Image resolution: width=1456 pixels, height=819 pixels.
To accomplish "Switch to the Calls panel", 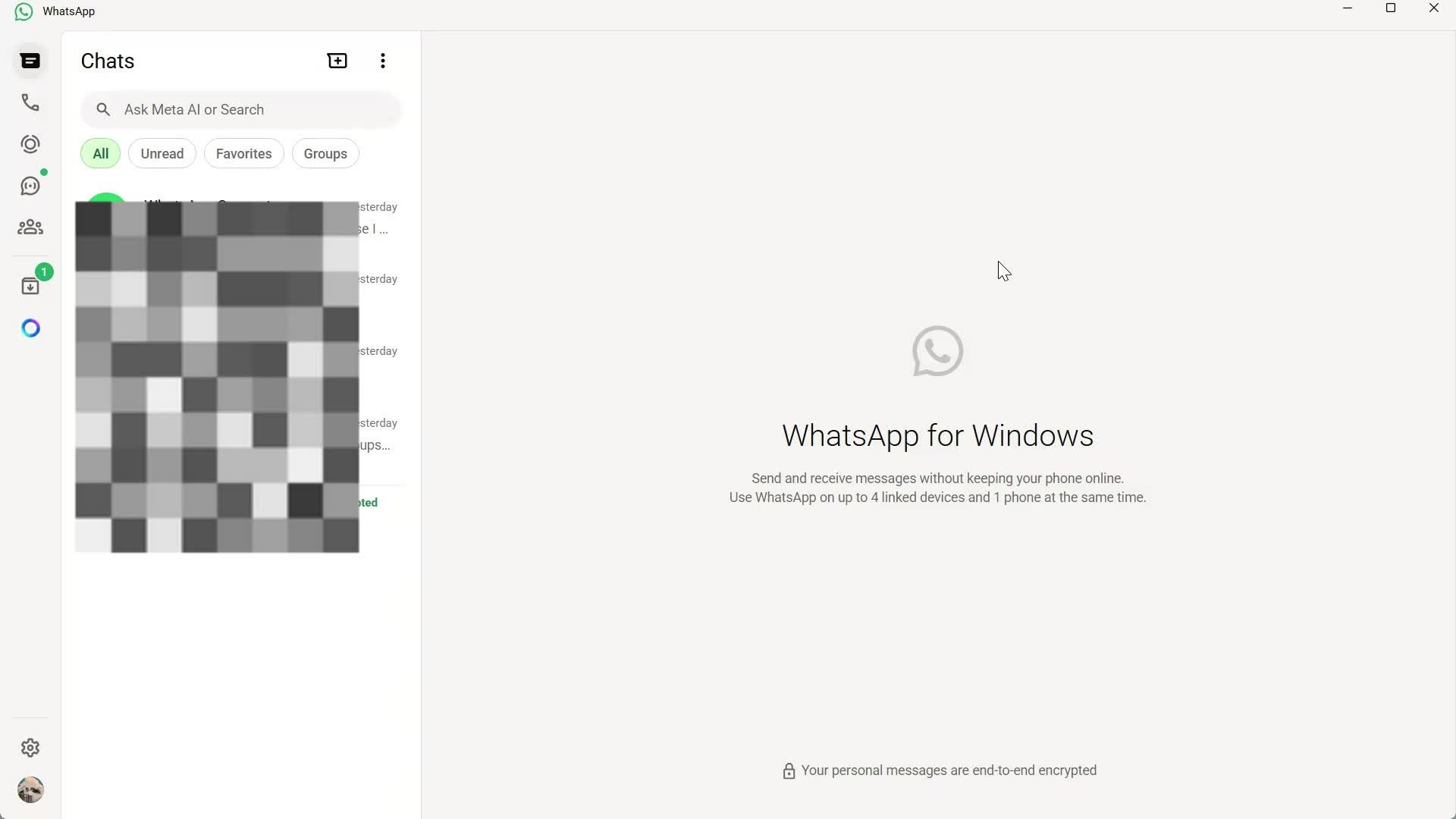I will pos(30,102).
